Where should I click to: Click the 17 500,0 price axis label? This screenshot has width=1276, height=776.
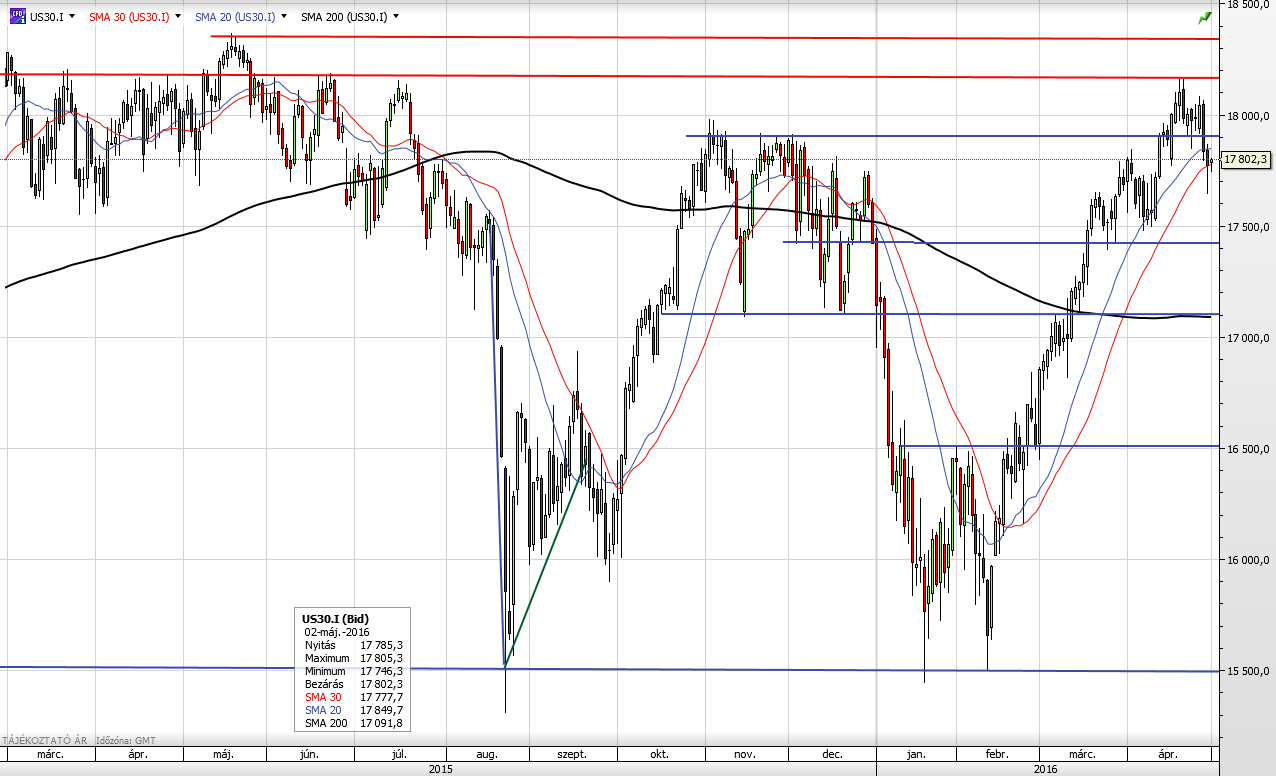(1246, 227)
